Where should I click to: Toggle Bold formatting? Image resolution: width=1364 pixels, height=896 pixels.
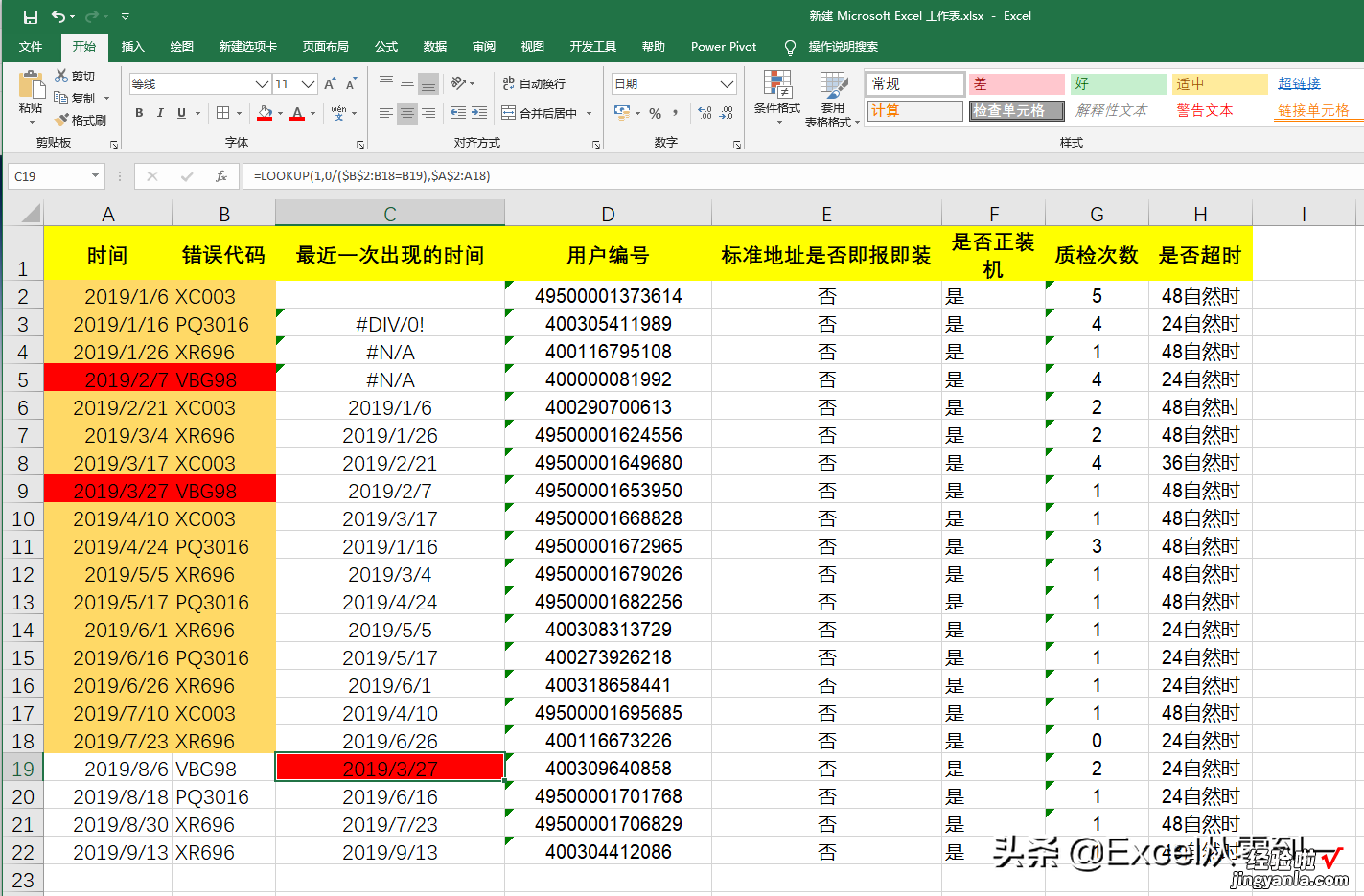pyautogui.click(x=139, y=113)
